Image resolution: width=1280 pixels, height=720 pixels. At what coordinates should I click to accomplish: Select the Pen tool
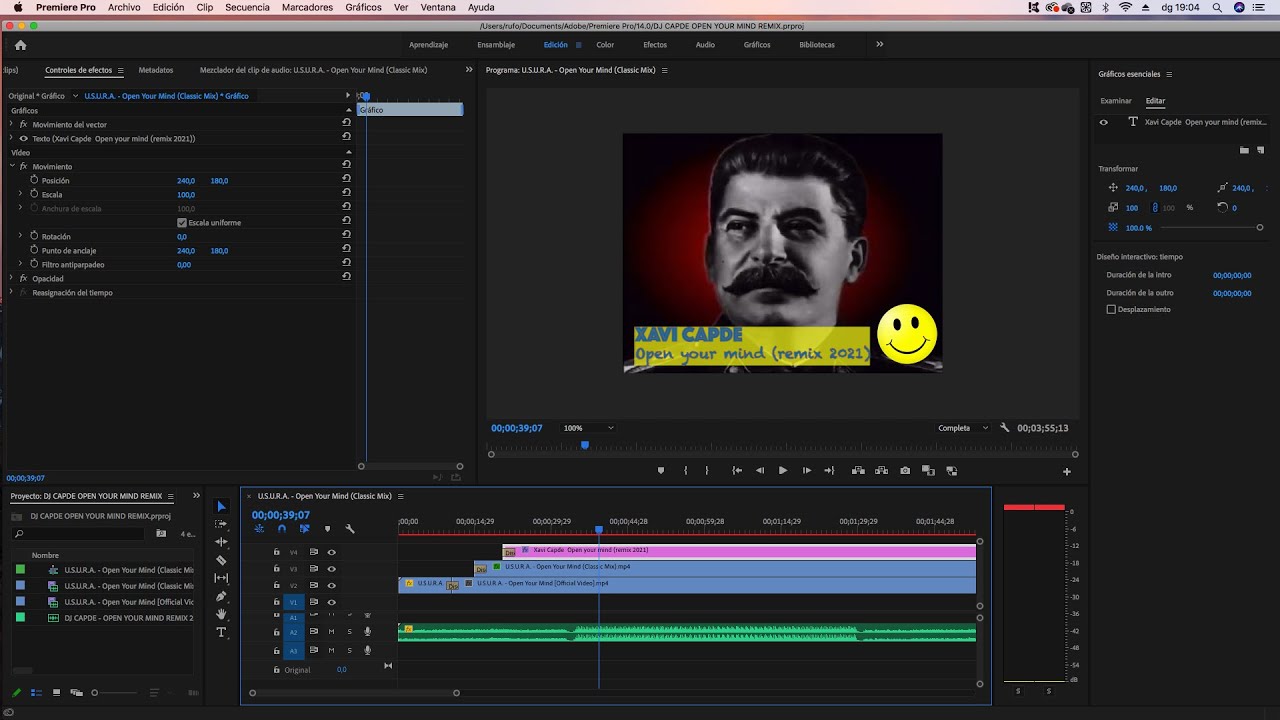221,596
